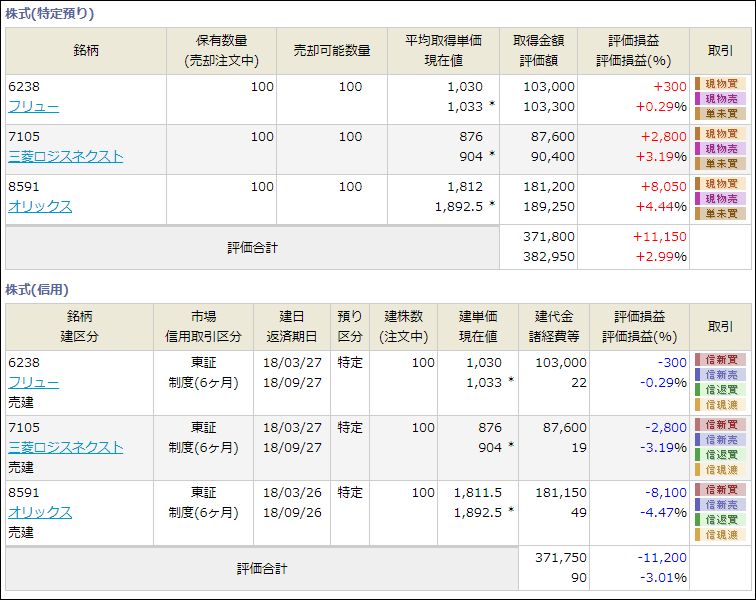Screen dimensions: 756x600
Task: Click 信現渡 for margin position 6238 フリュー
Action: [720, 405]
